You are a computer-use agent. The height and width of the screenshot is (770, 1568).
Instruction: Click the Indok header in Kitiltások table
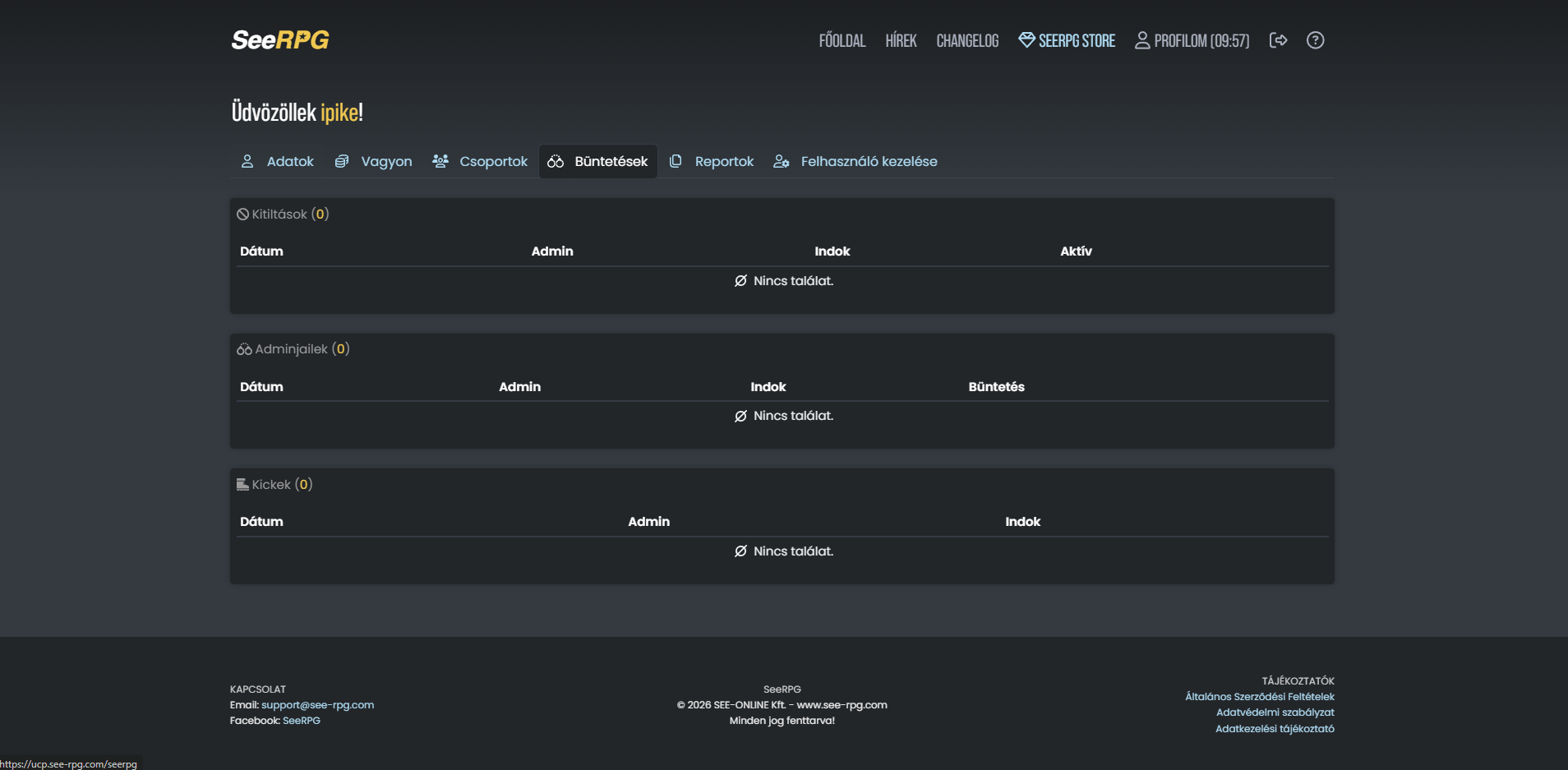click(832, 251)
